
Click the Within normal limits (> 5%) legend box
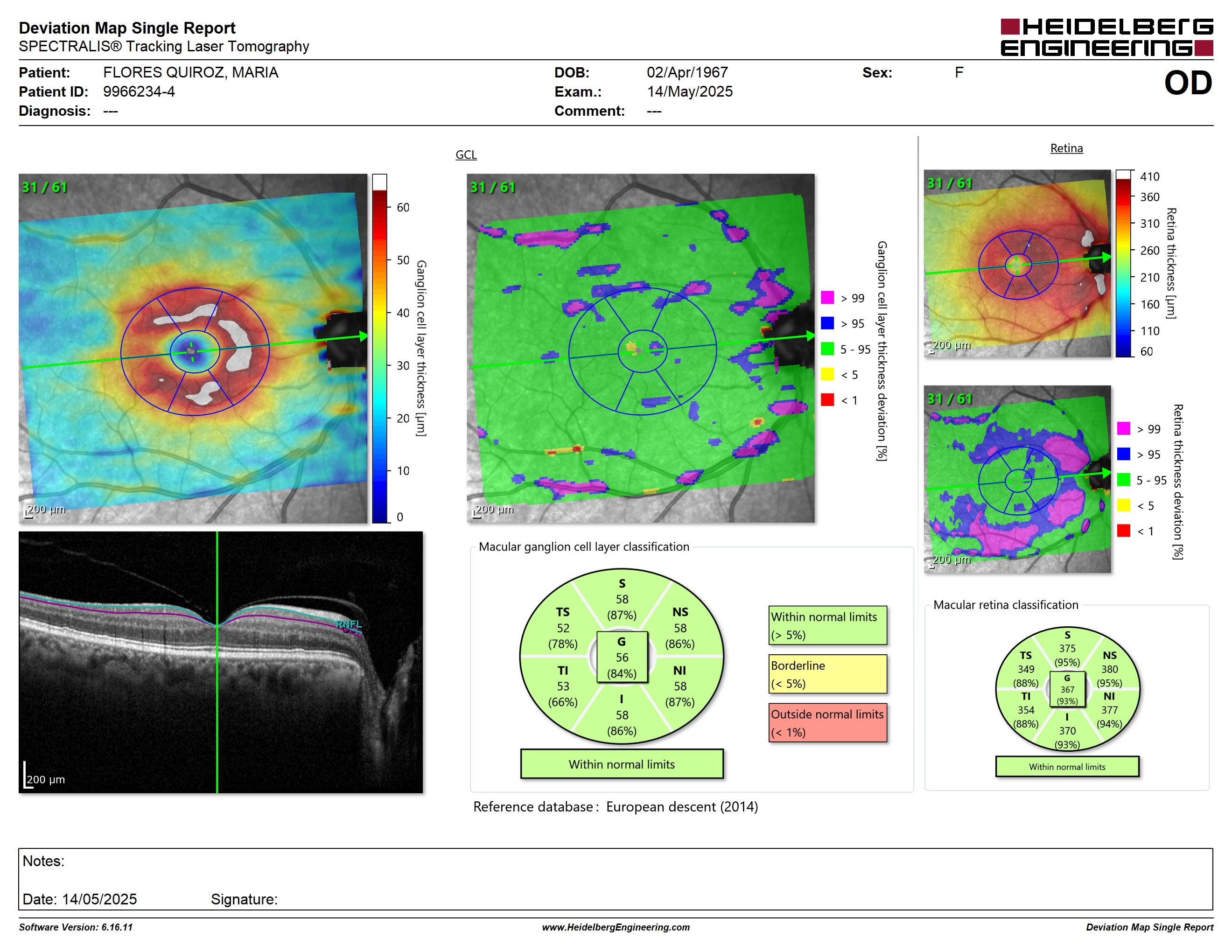click(827, 625)
